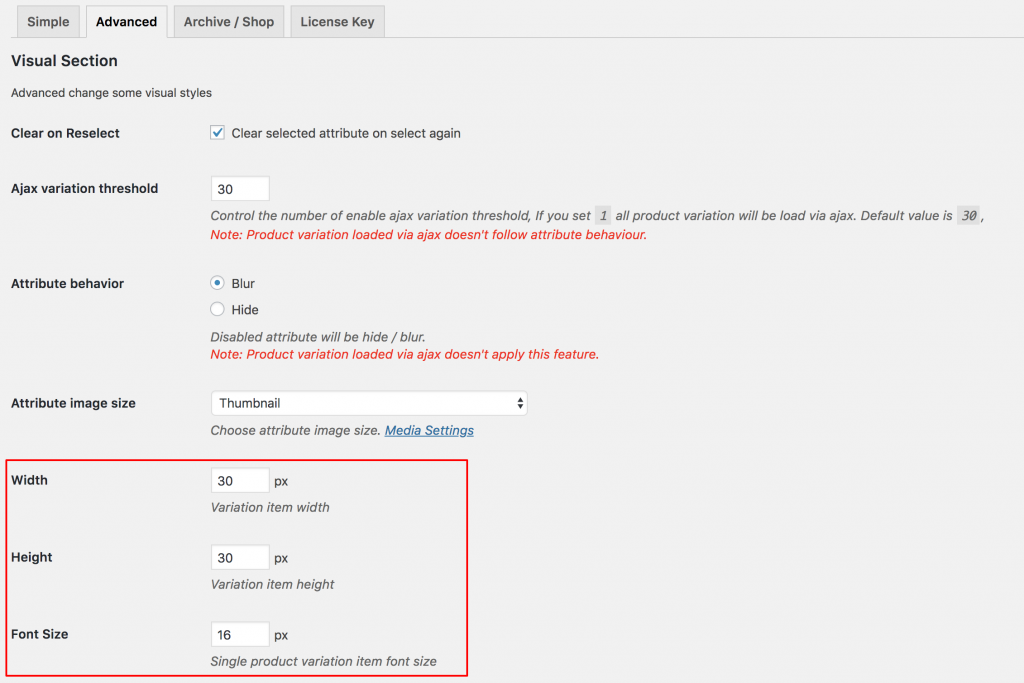Click the 'Font Size' row label
Screen dimensions: 1024x683
39,634
